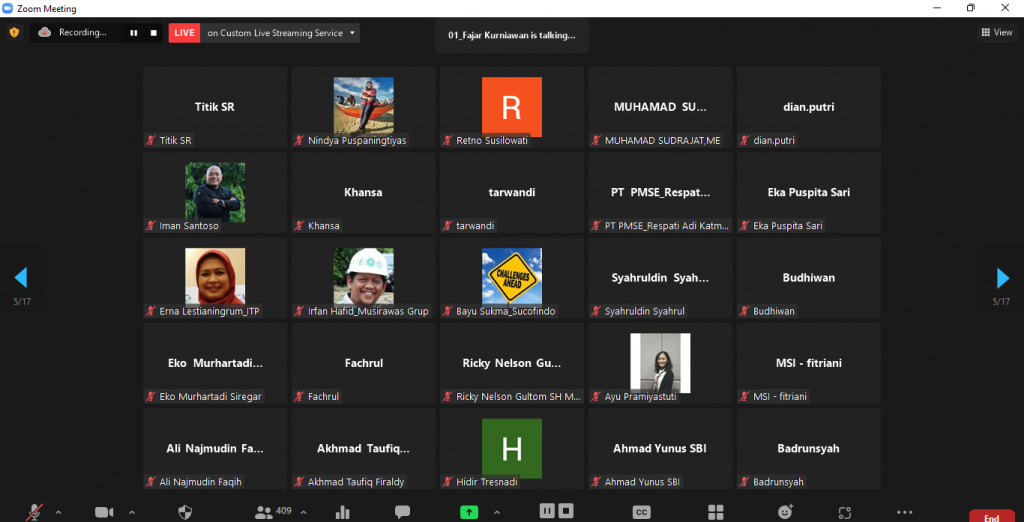Go to next gallery page with right arrow
Screen dimensions: 1024x522
click(1003, 278)
